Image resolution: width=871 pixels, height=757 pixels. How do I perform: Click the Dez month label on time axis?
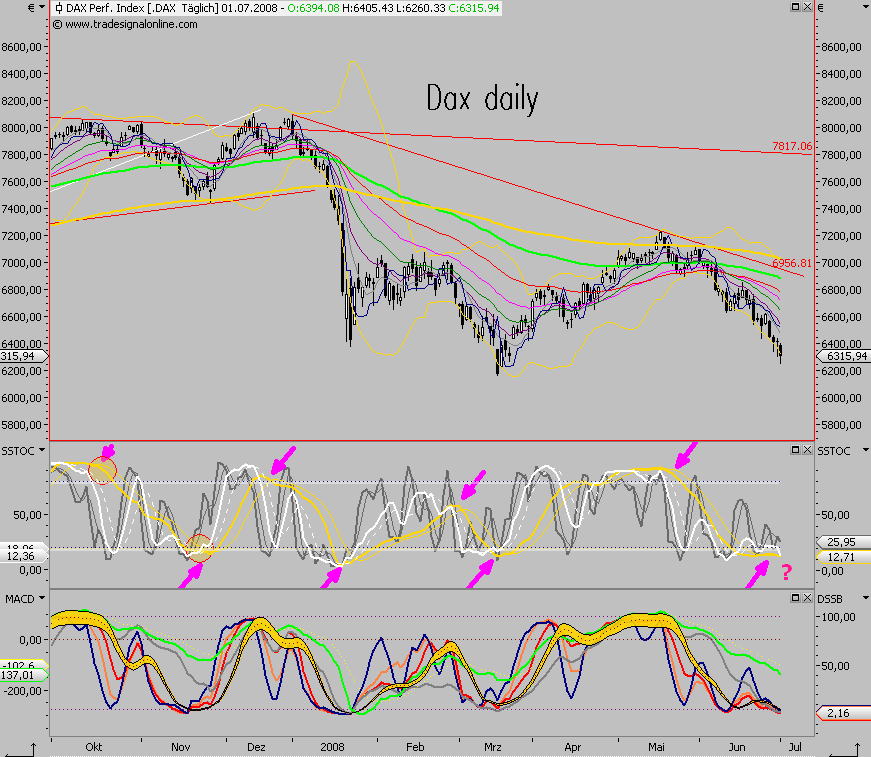pyautogui.click(x=256, y=747)
